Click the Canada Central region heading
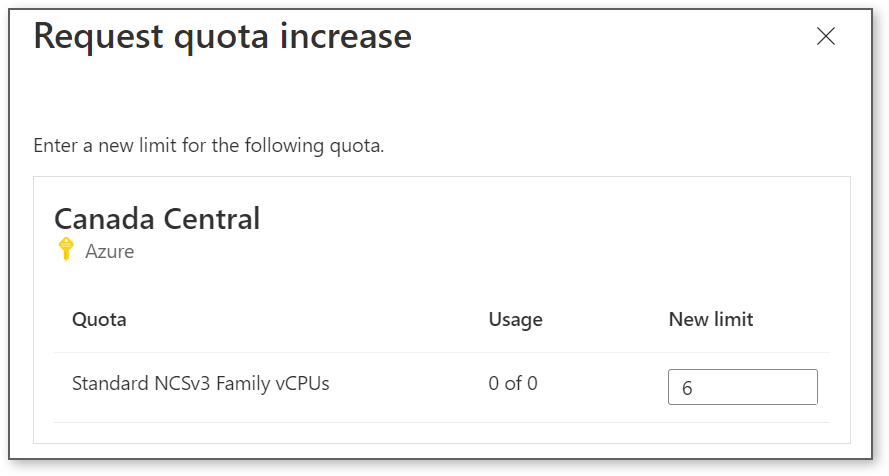 (x=157, y=219)
